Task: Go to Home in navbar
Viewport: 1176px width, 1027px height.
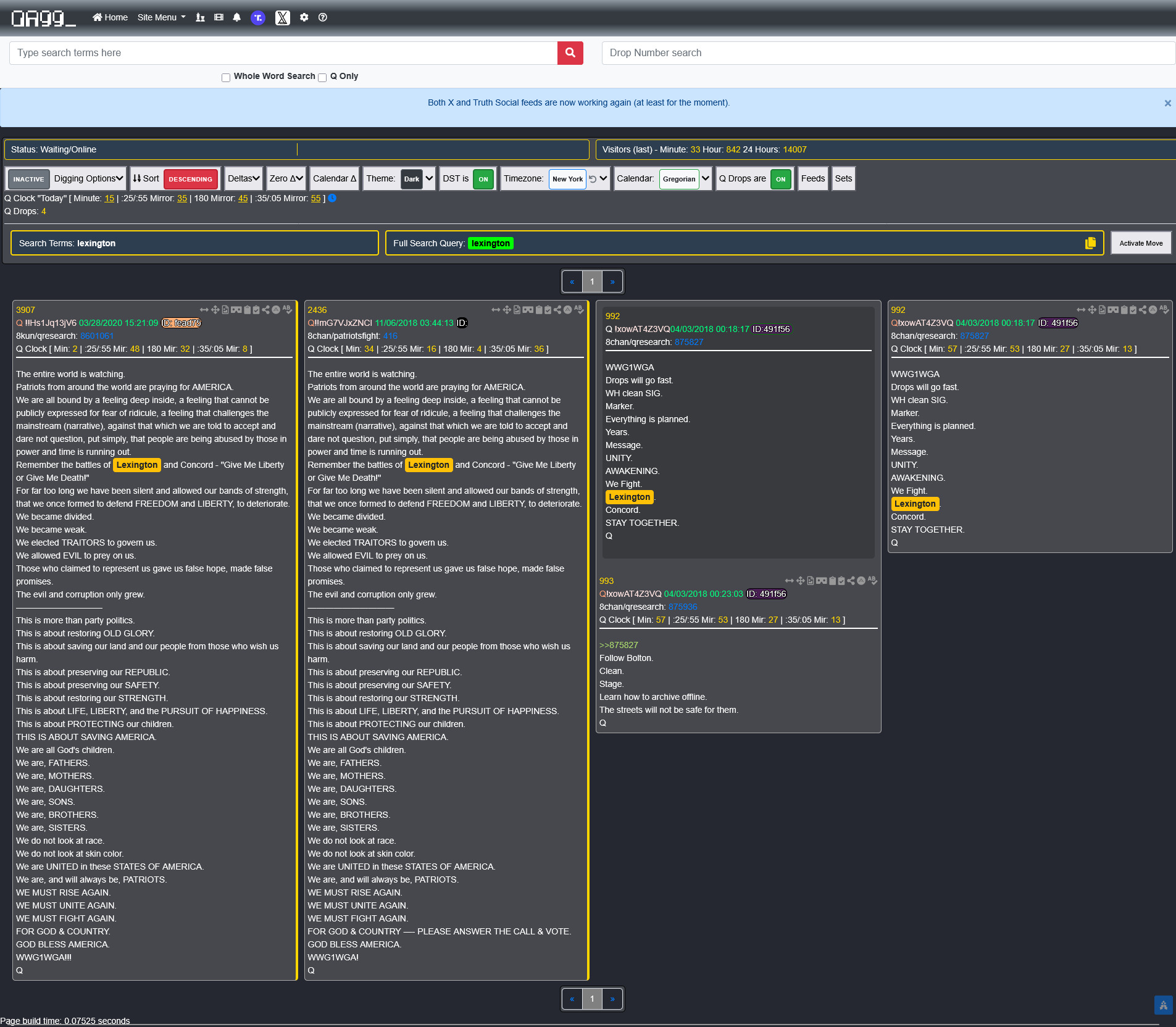Action: [x=110, y=17]
